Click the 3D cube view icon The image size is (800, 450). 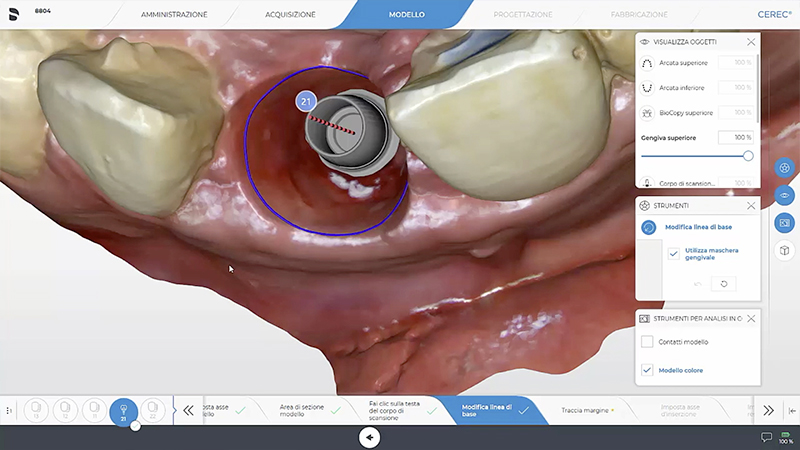click(x=785, y=250)
